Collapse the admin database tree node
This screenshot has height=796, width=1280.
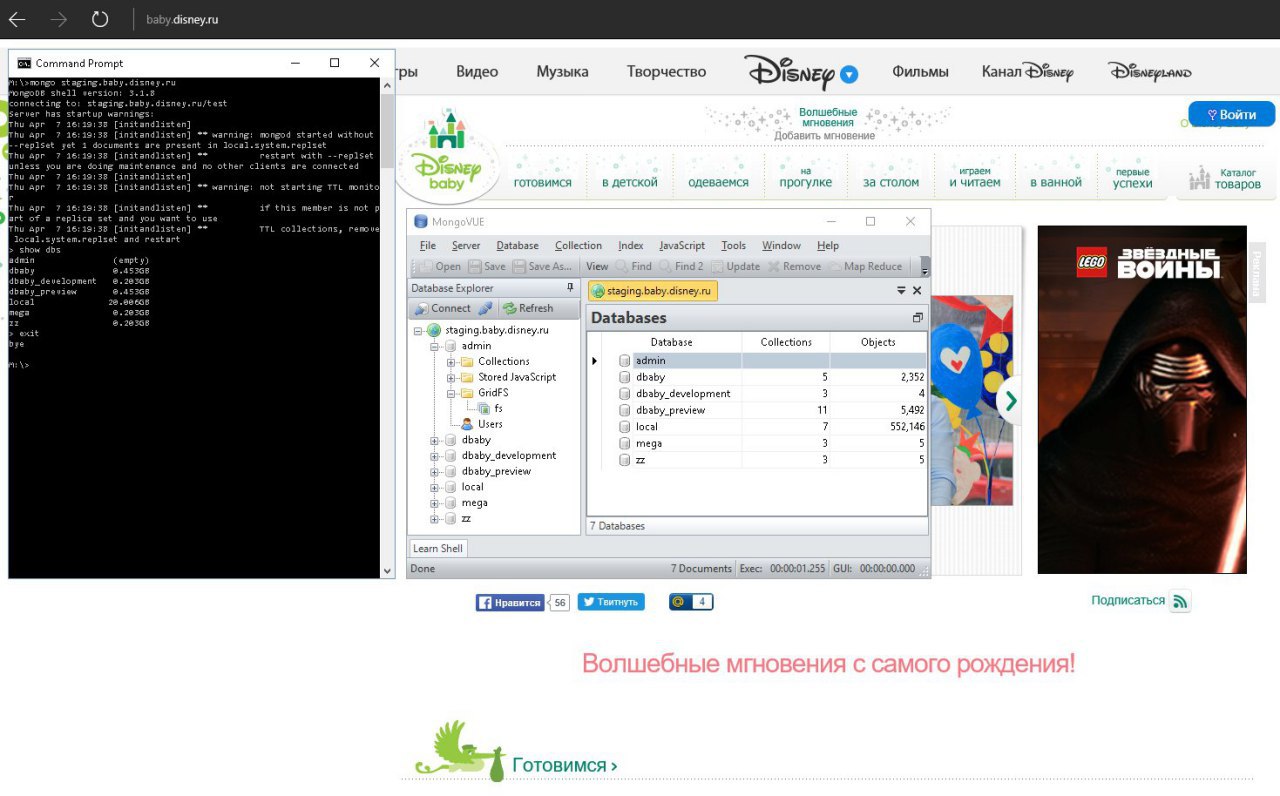tap(435, 346)
